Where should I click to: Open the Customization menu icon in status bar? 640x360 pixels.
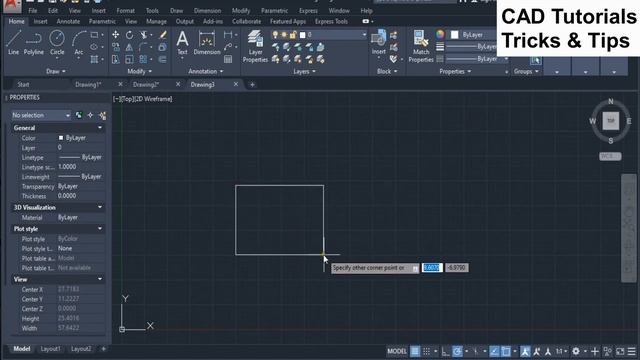pyautogui.click(x=631, y=351)
